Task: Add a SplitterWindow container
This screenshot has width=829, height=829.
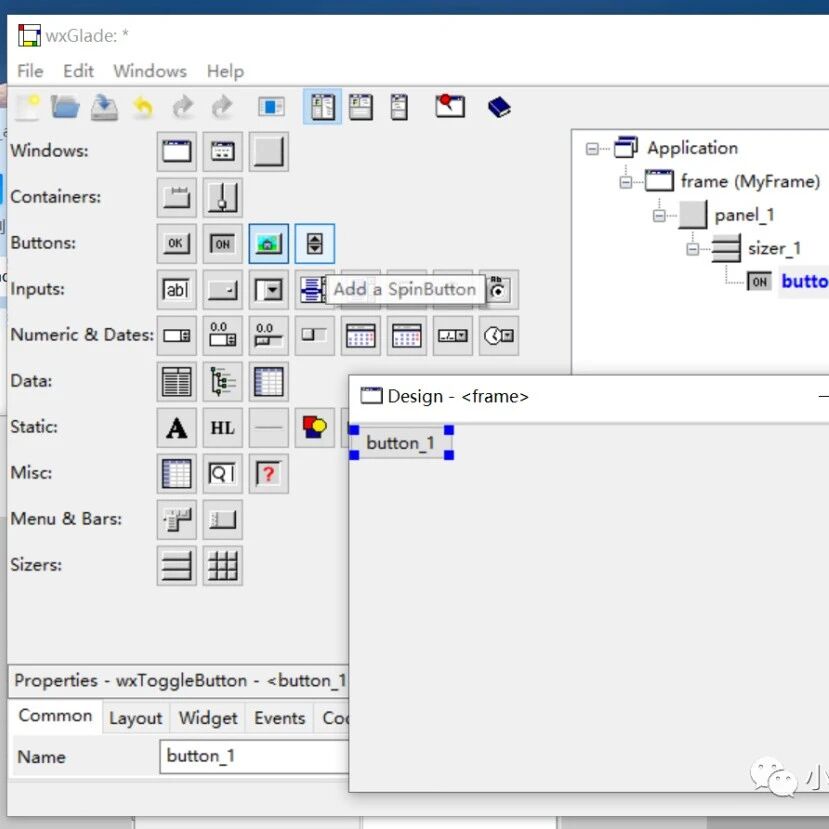Action: tap(223, 198)
